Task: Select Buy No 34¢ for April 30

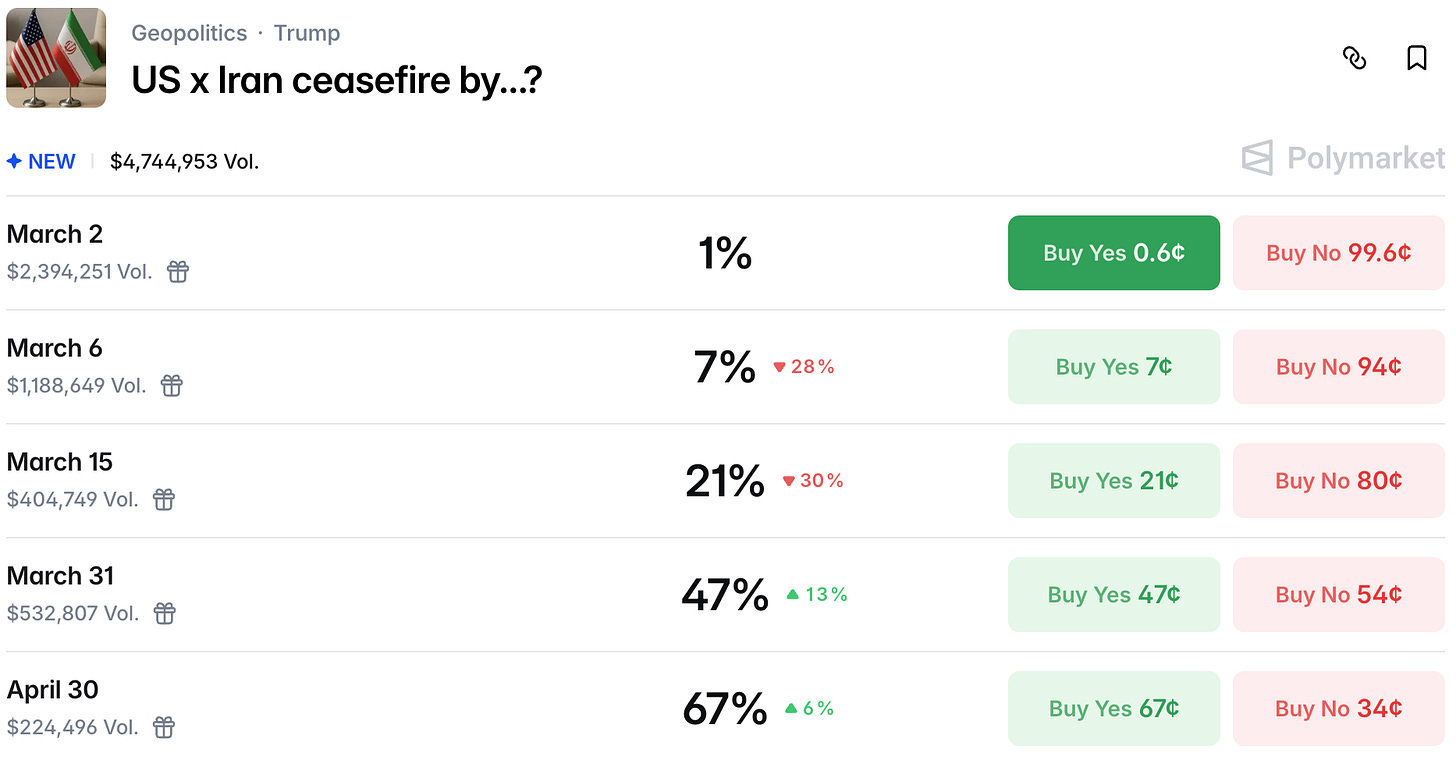Action: pyautogui.click(x=1338, y=709)
